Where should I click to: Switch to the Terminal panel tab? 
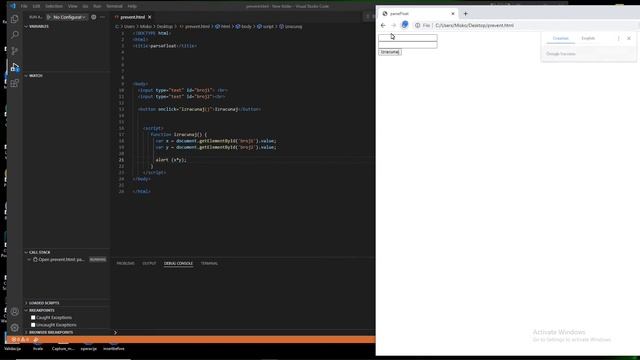pos(209,264)
